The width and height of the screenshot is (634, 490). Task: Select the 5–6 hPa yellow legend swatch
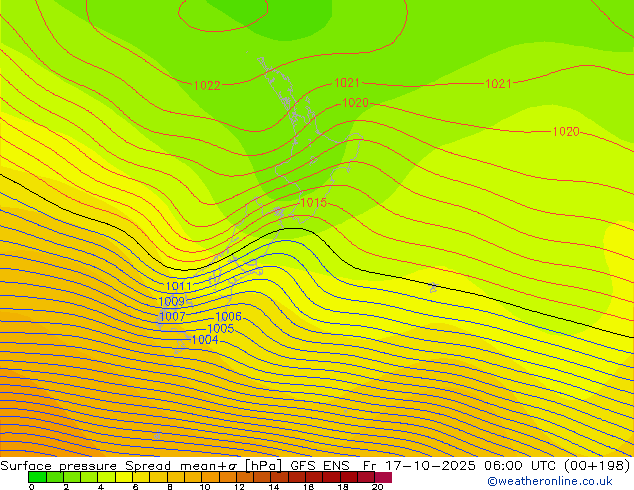point(124,477)
